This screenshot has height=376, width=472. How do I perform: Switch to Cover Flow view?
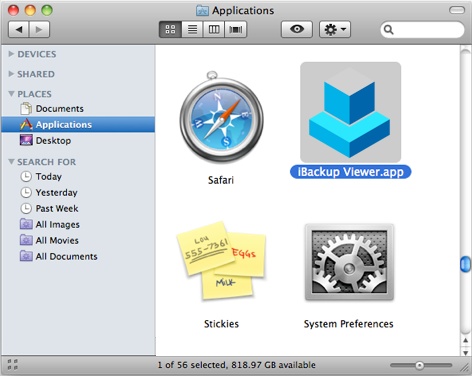pos(236,29)
